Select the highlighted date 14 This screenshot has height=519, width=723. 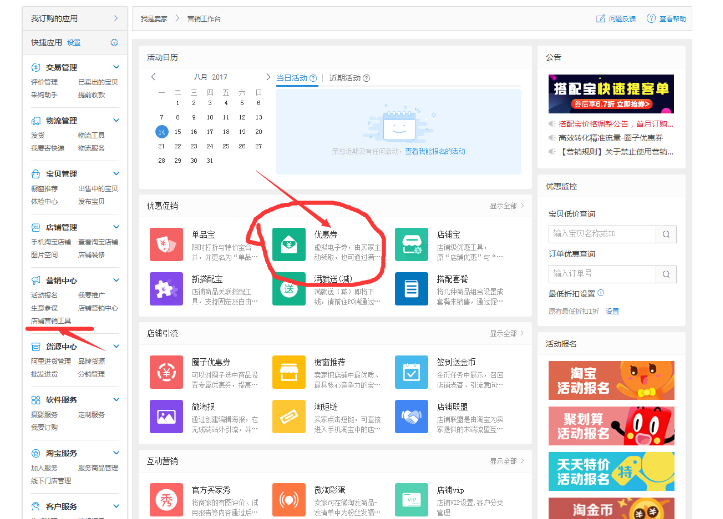[161, 132]
